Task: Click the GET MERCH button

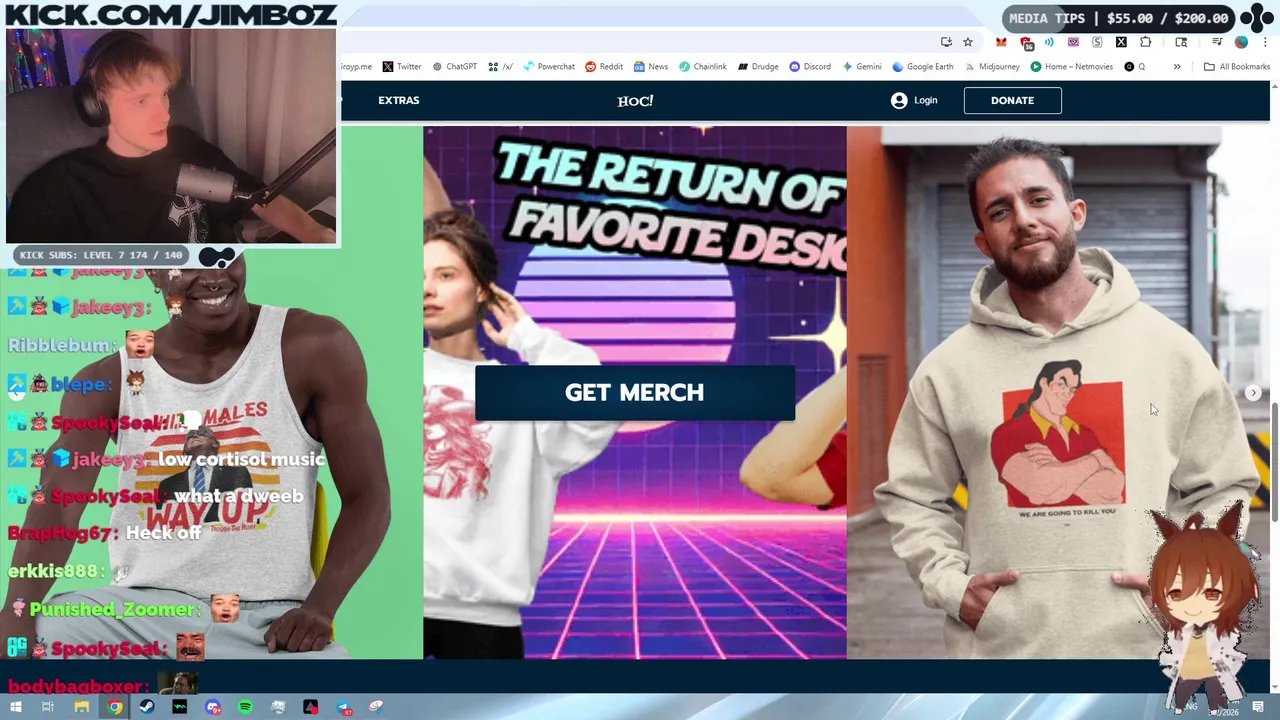Action: [635, 392]
